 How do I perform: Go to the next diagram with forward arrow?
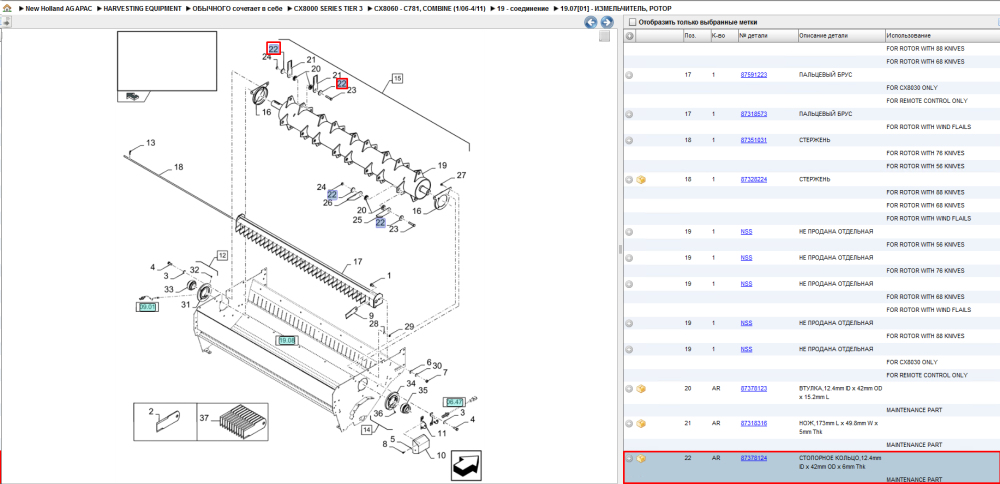pos(607,22)
